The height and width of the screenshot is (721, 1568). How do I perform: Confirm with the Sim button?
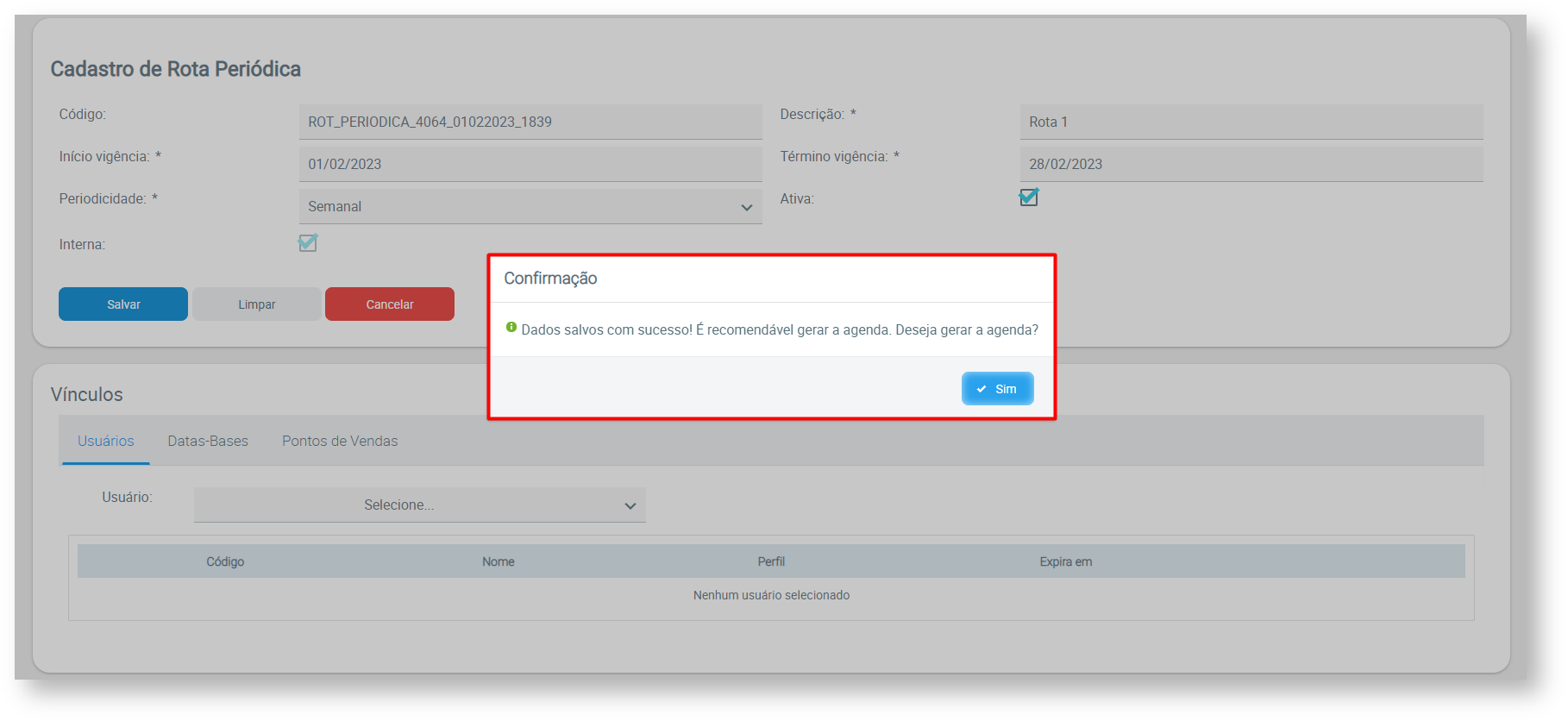[x=997, y=389]
